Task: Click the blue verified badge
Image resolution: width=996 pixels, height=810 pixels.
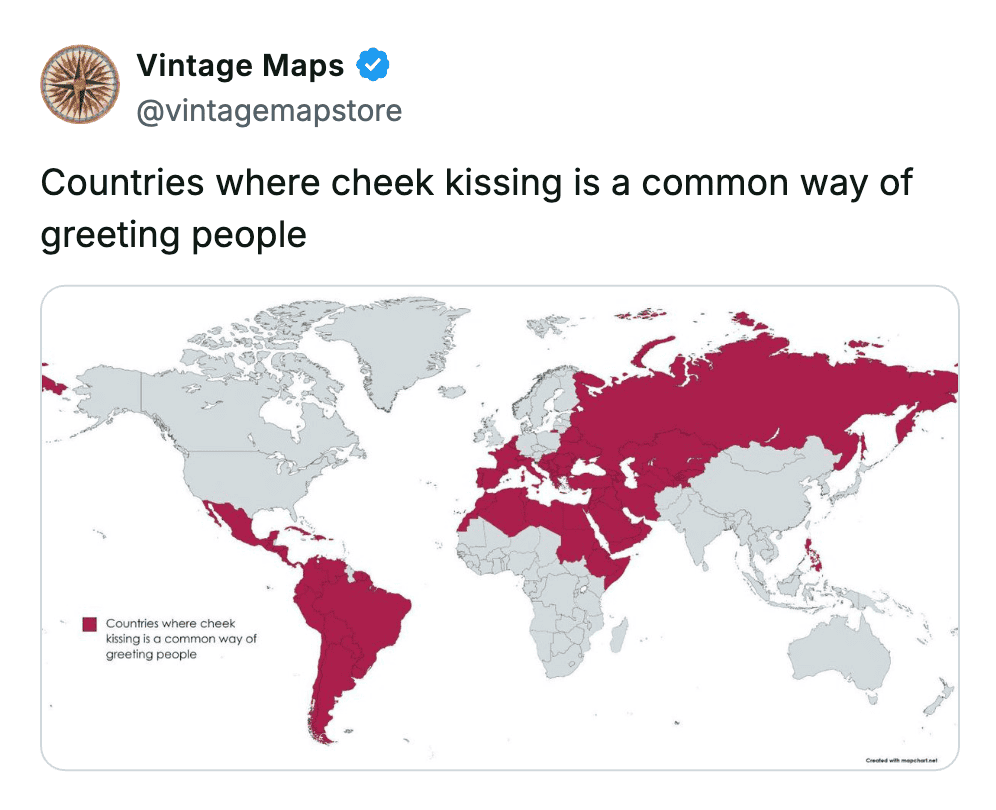Action: pos(374,66)
